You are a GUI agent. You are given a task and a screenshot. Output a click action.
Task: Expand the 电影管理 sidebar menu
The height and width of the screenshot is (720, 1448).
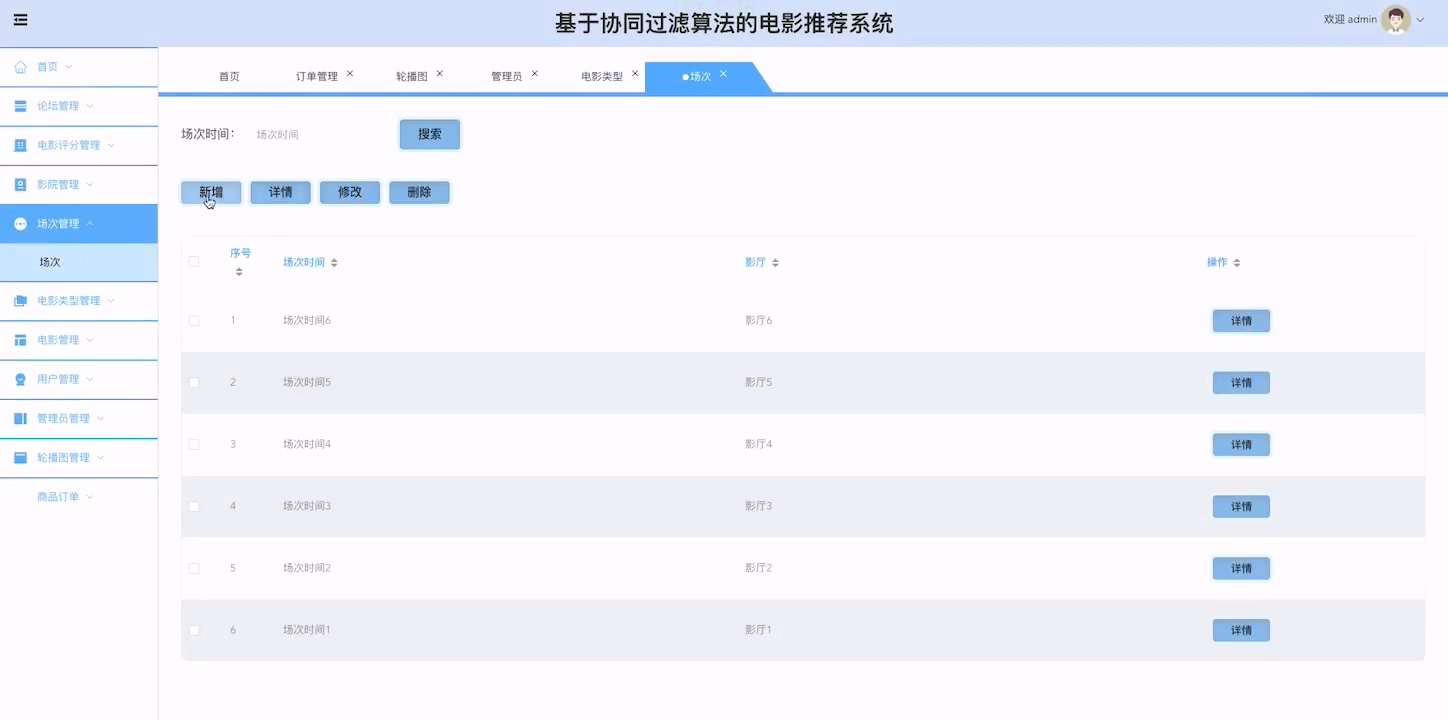click(90, 340)
